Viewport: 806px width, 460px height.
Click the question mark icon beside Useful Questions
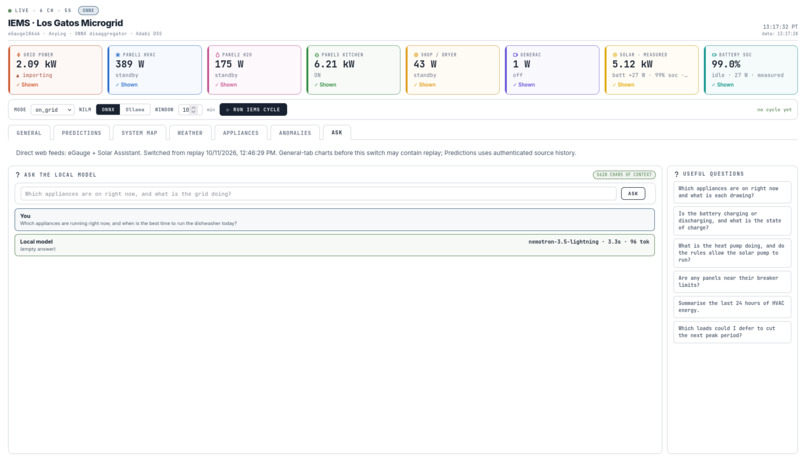(676, 174)
